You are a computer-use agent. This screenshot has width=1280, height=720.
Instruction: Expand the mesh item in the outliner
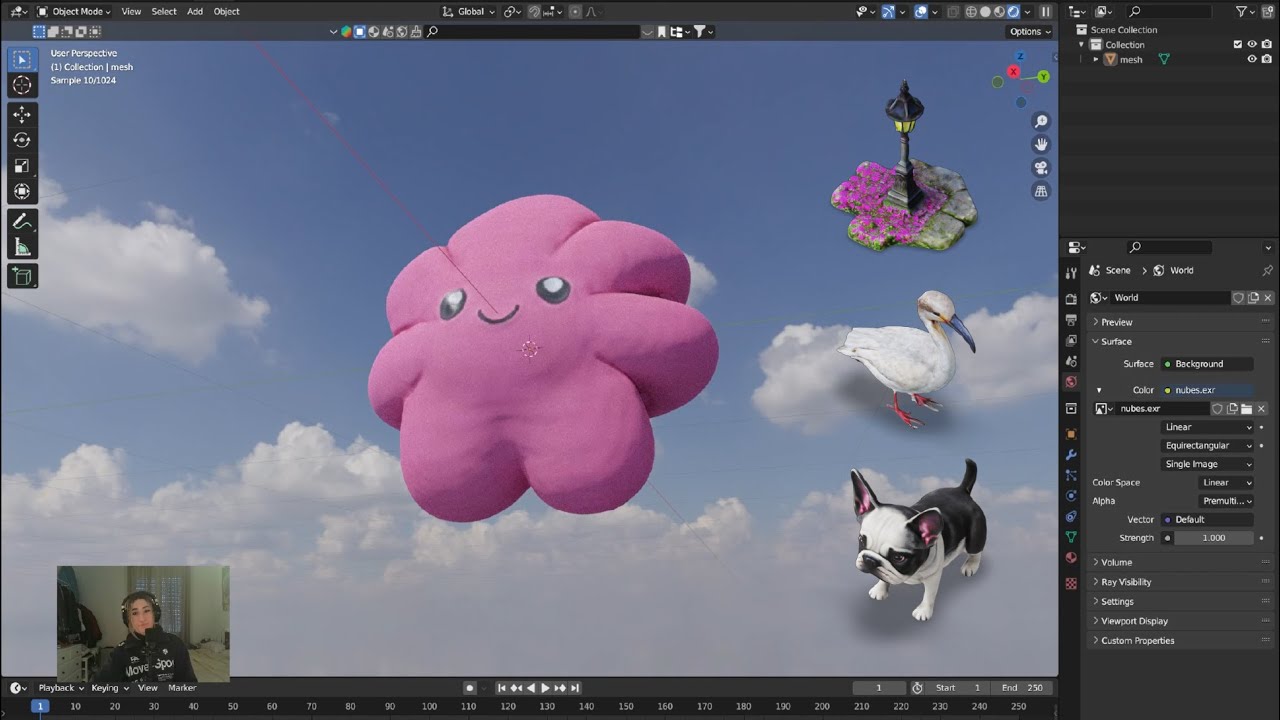pyautogui.click(x=1096, y=60)
